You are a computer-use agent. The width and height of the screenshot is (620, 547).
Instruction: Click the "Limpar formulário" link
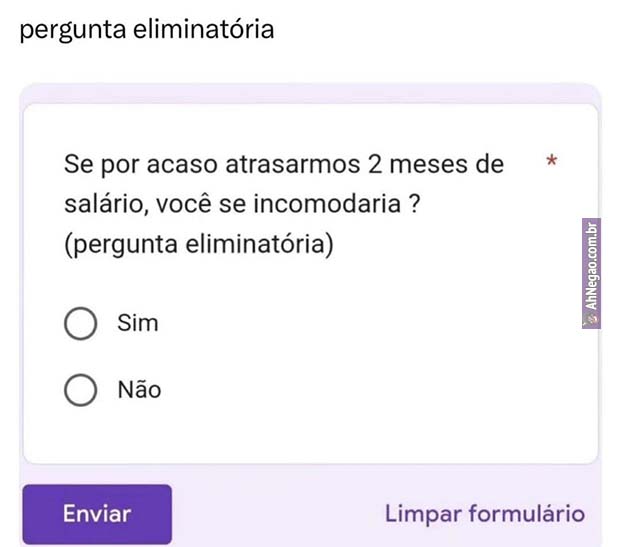pos(485,514)
